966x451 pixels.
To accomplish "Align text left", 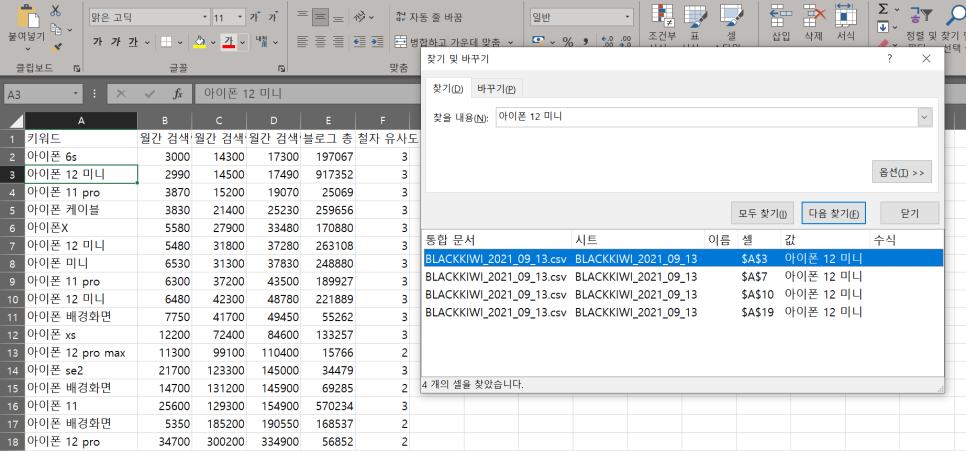I will [x=302, y=42].
